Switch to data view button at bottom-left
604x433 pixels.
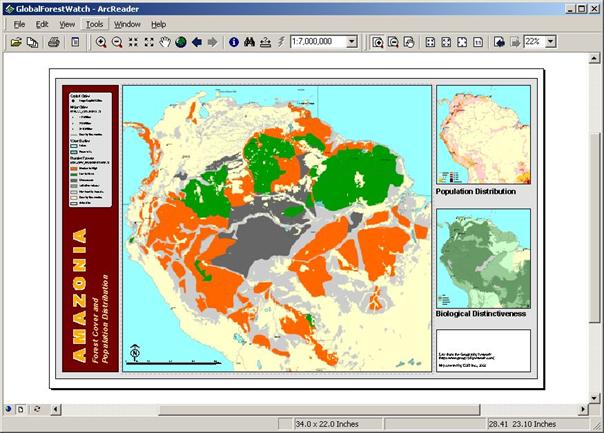click(9, 408)
